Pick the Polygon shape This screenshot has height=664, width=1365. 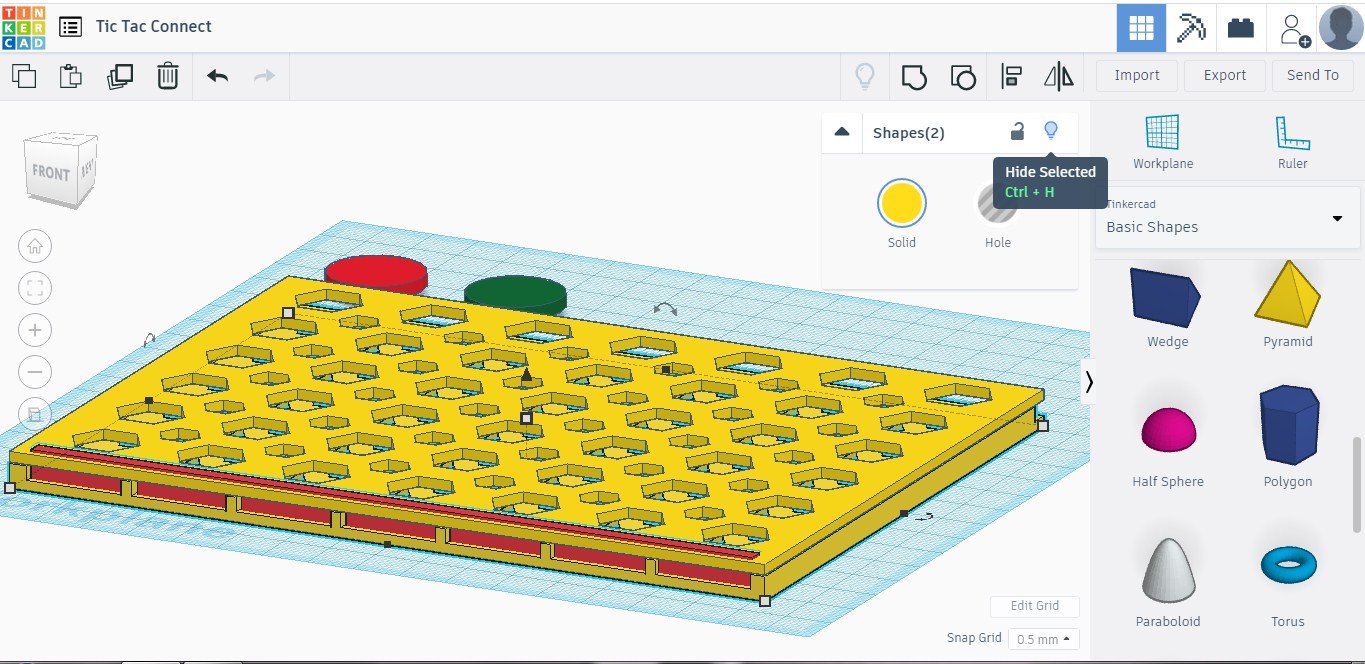click(x=1288, y=425)
